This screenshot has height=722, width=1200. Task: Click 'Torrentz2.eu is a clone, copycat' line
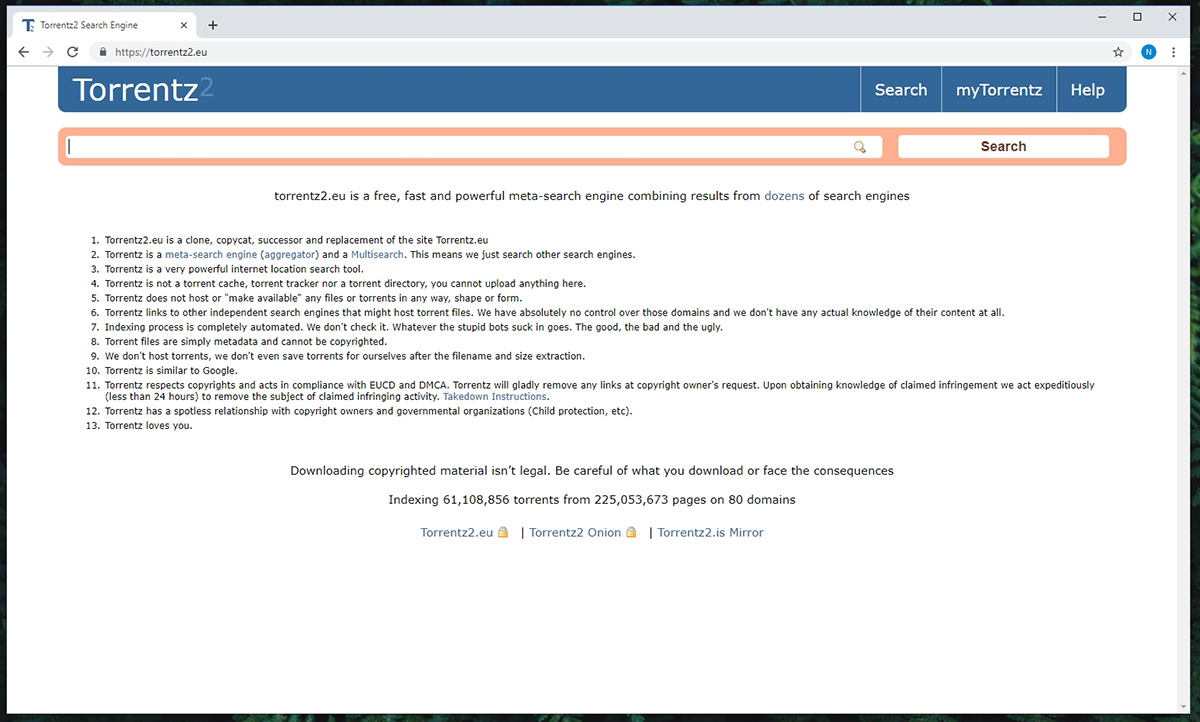(x=296, y=240)
